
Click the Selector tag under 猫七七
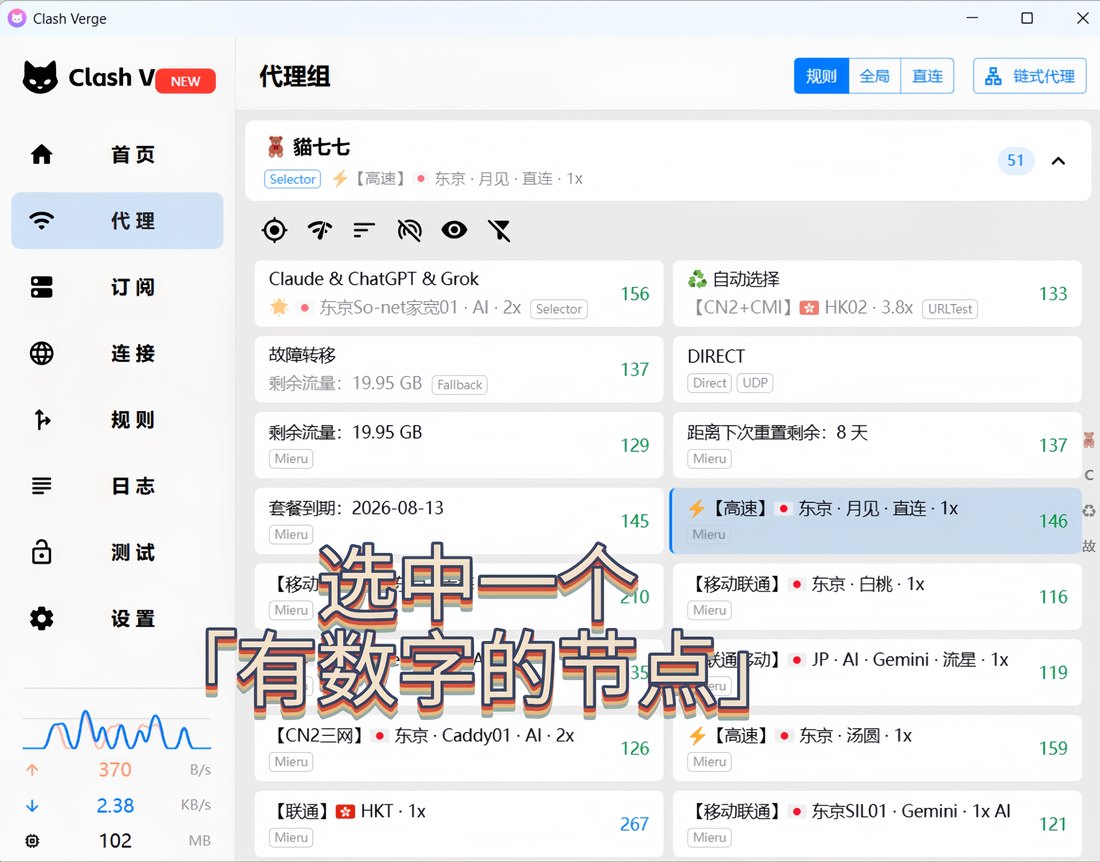[293, 179]
